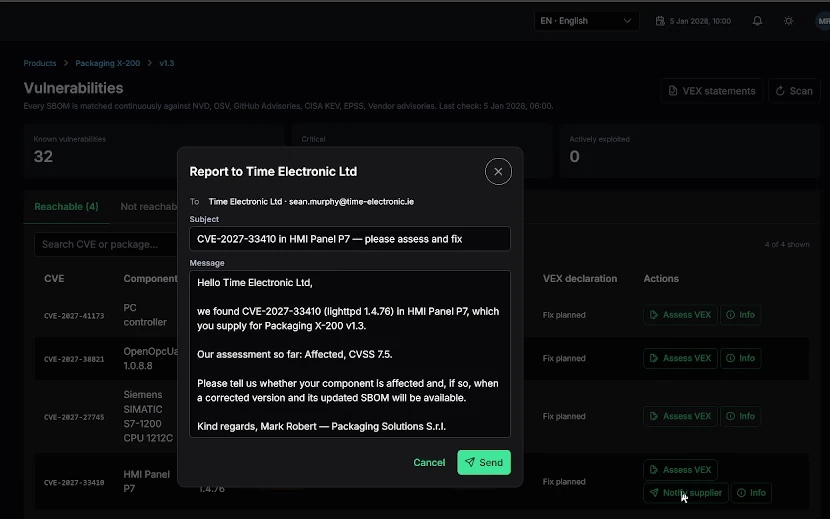This screenshot has width=830, height=519.
Task: Click the HMI Panel P7 component cell
Action: pyautogui.click(x=147, y=481)
